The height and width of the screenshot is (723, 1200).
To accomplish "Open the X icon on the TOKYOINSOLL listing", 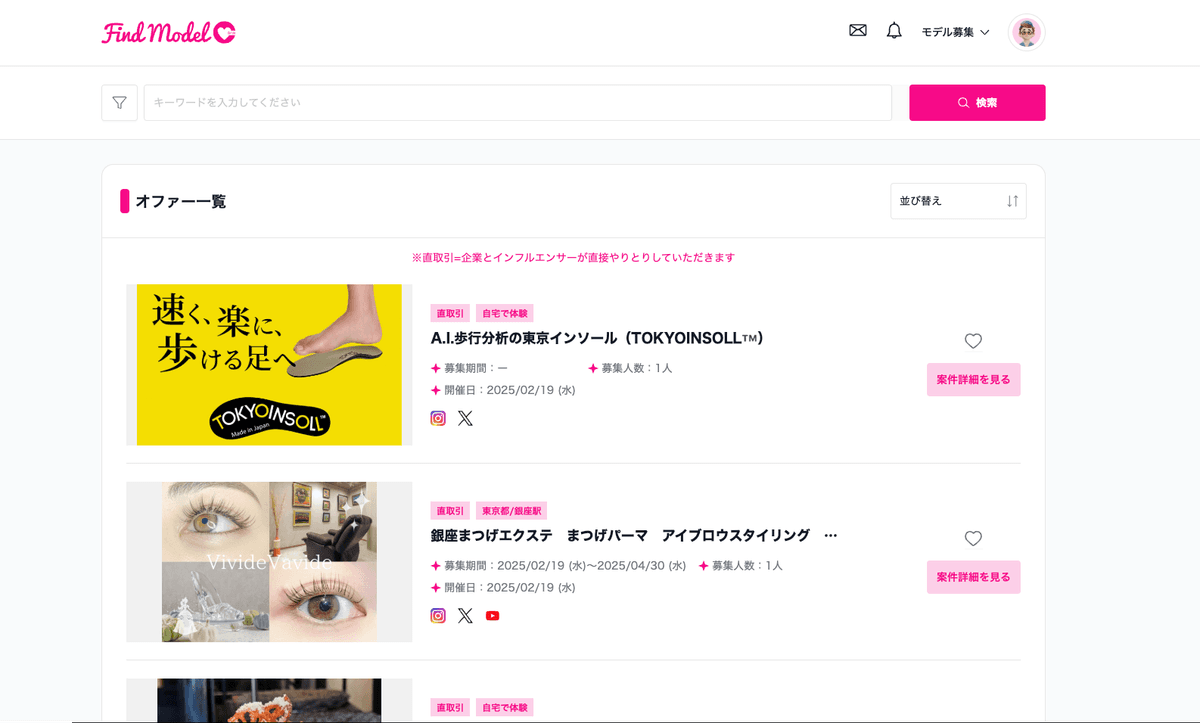I will [465, 418].
